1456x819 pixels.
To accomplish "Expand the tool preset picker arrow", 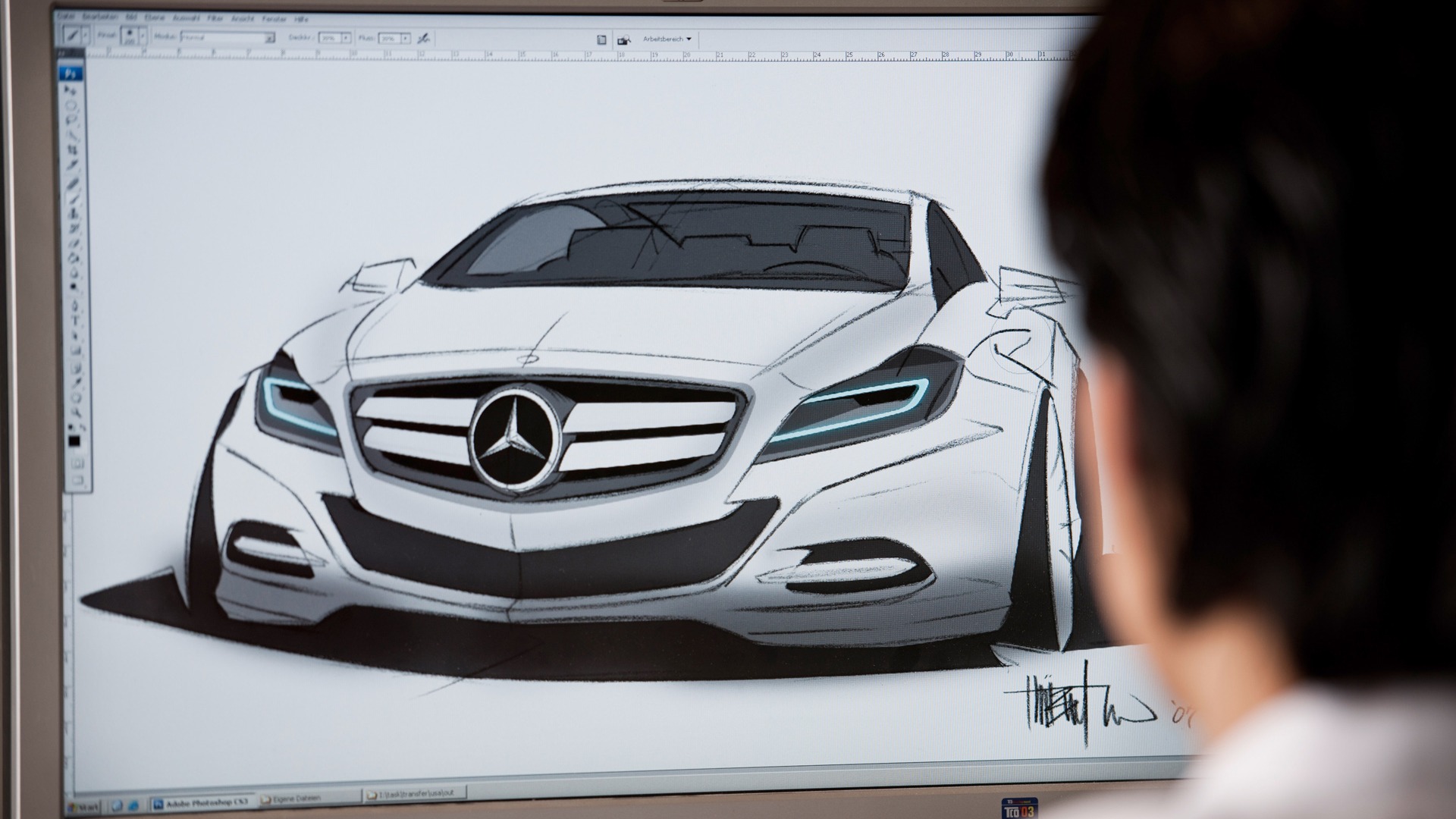I will [x=85, y=35].
